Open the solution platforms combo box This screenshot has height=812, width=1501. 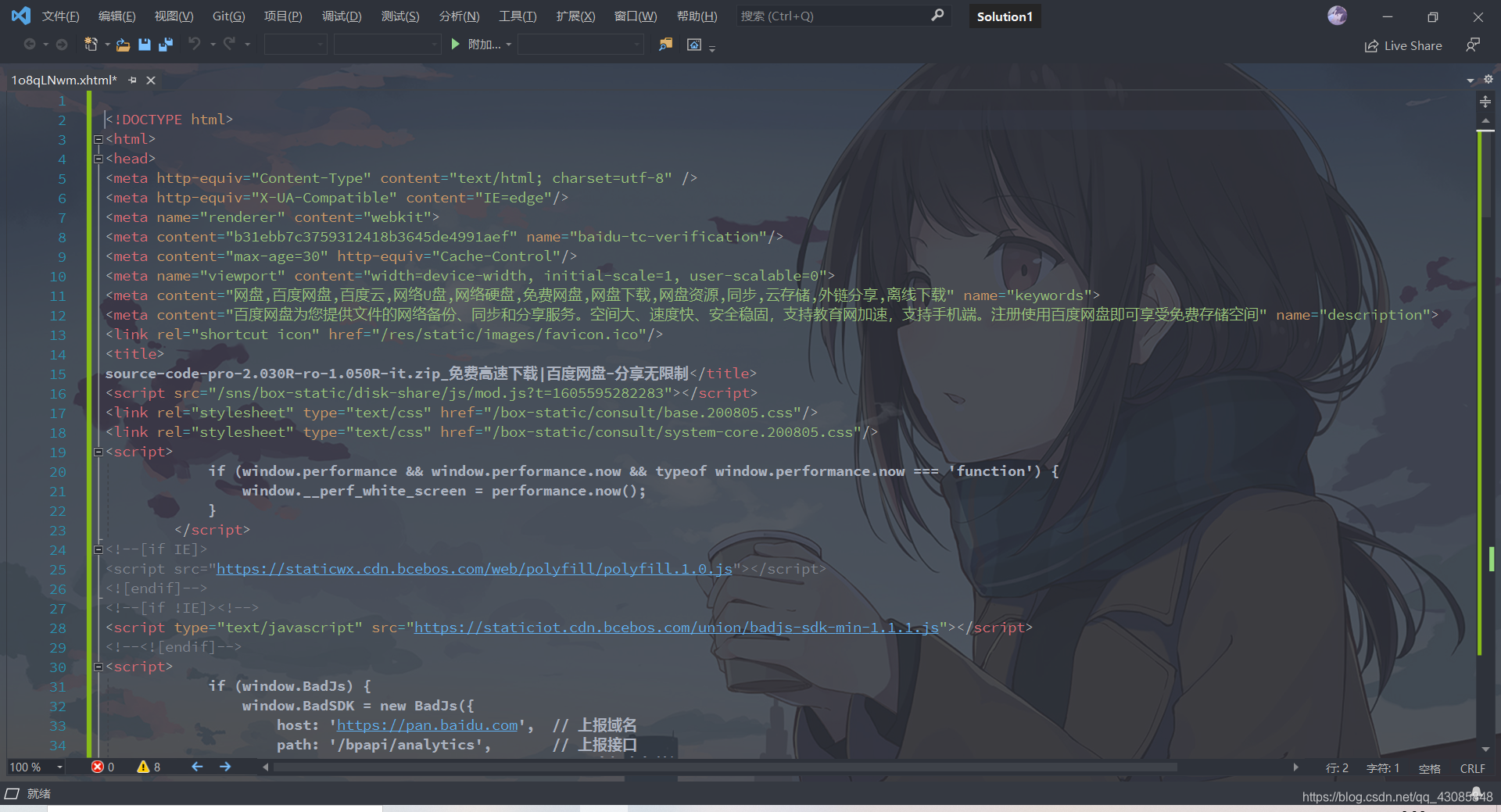(x=388, y=45)
